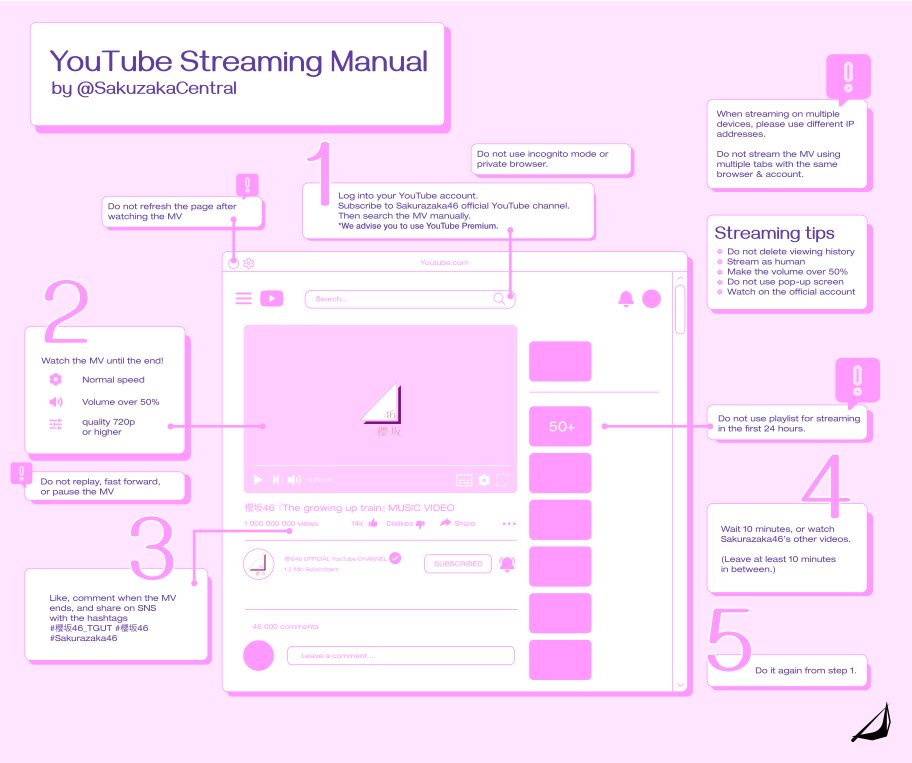Click the Streaming tips heading
912x763 pixels.
774,233
